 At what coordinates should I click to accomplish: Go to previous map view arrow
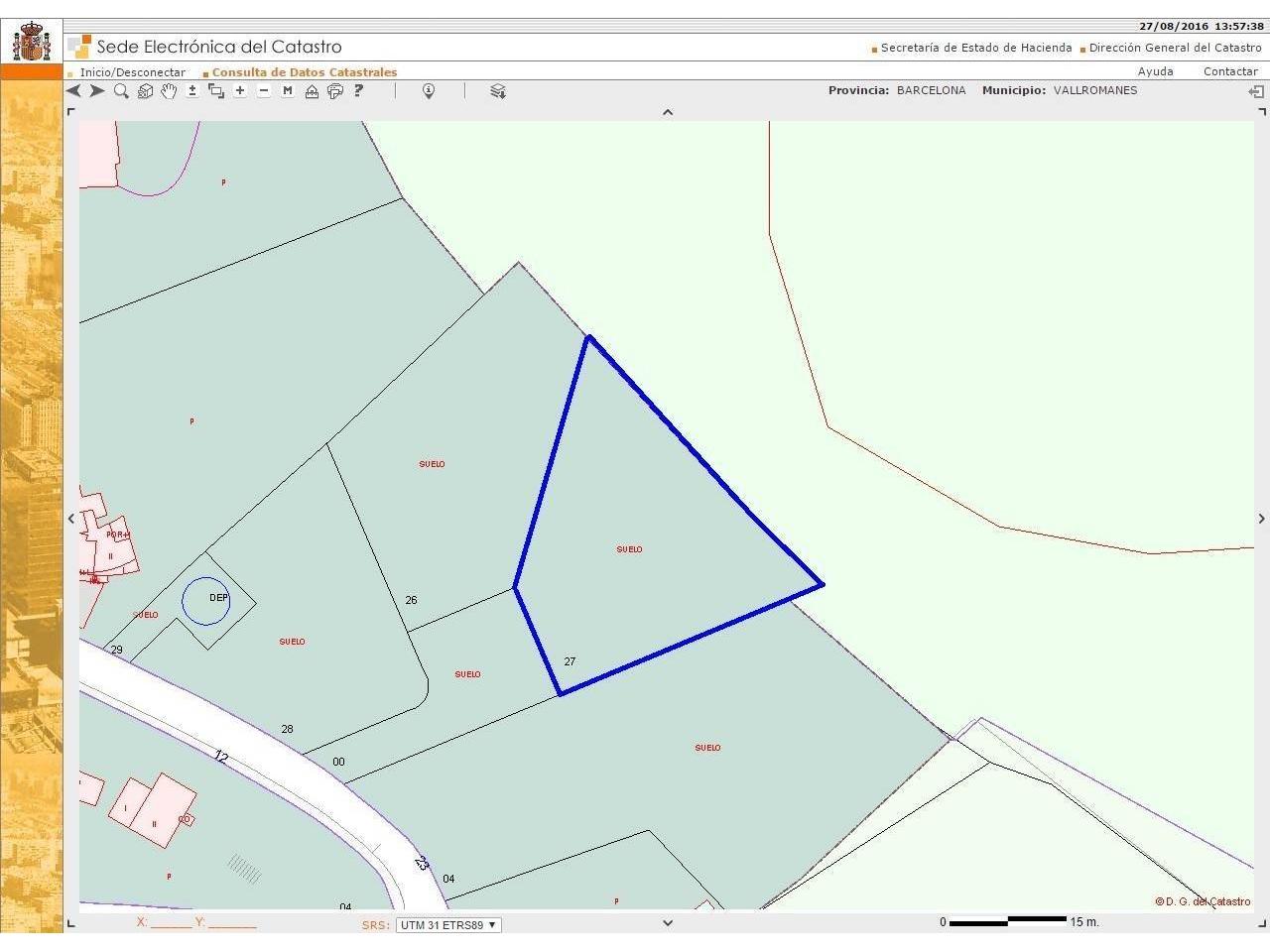[73, 91]
